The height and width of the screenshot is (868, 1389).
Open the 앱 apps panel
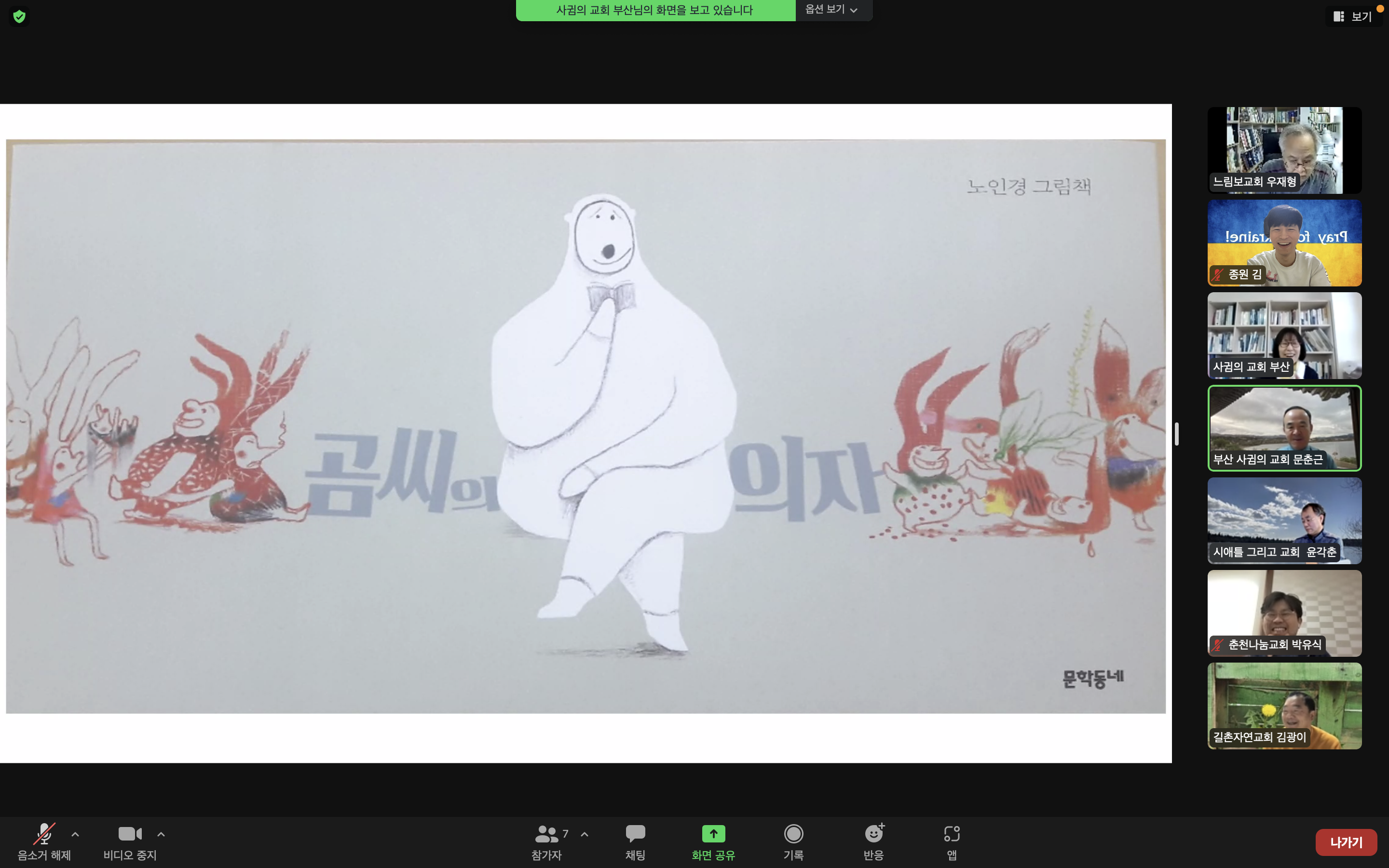click(x=952, y=841)
